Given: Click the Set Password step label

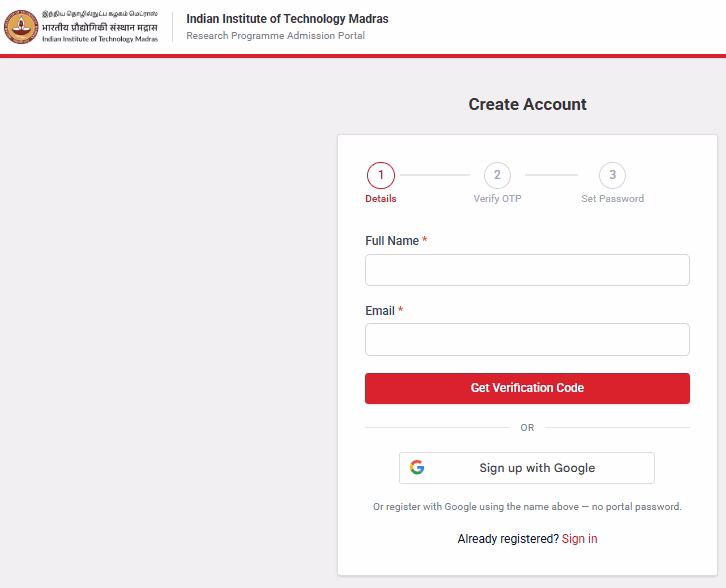Looking at the screenshot, I should point(612,199).
